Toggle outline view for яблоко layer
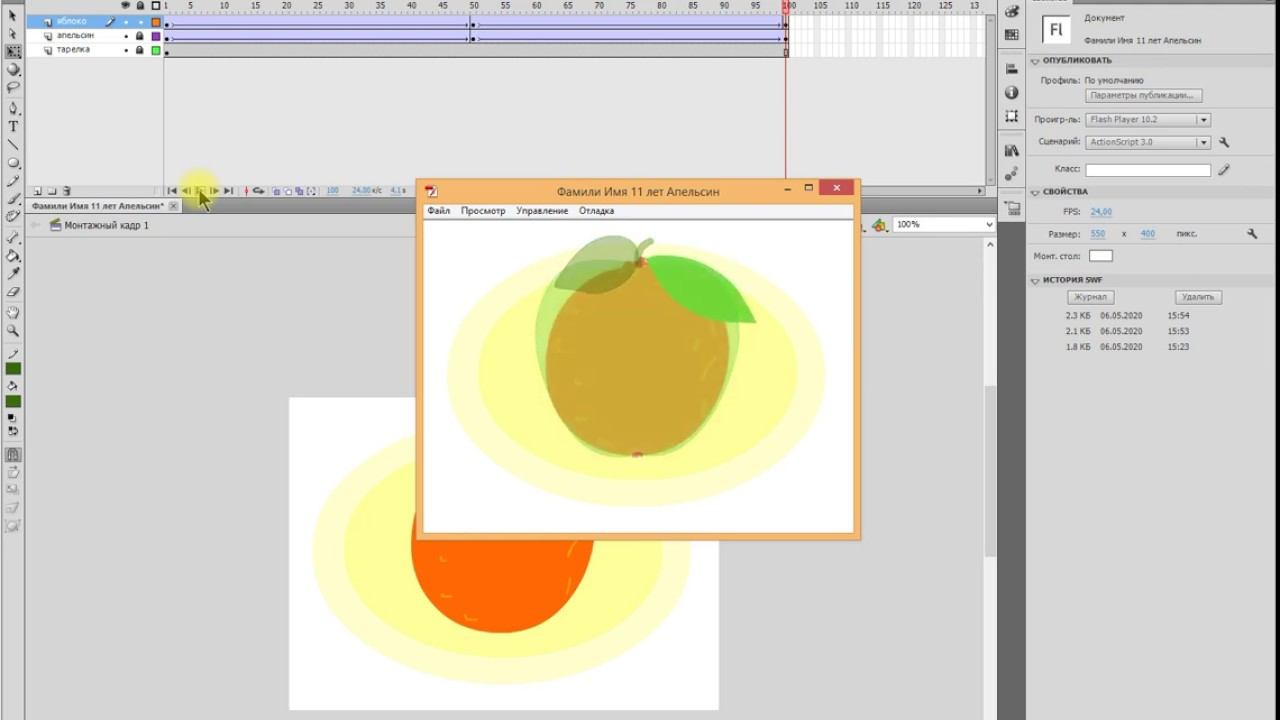The width and height of the screenshot is (1280, 720). tap(156, 22)
